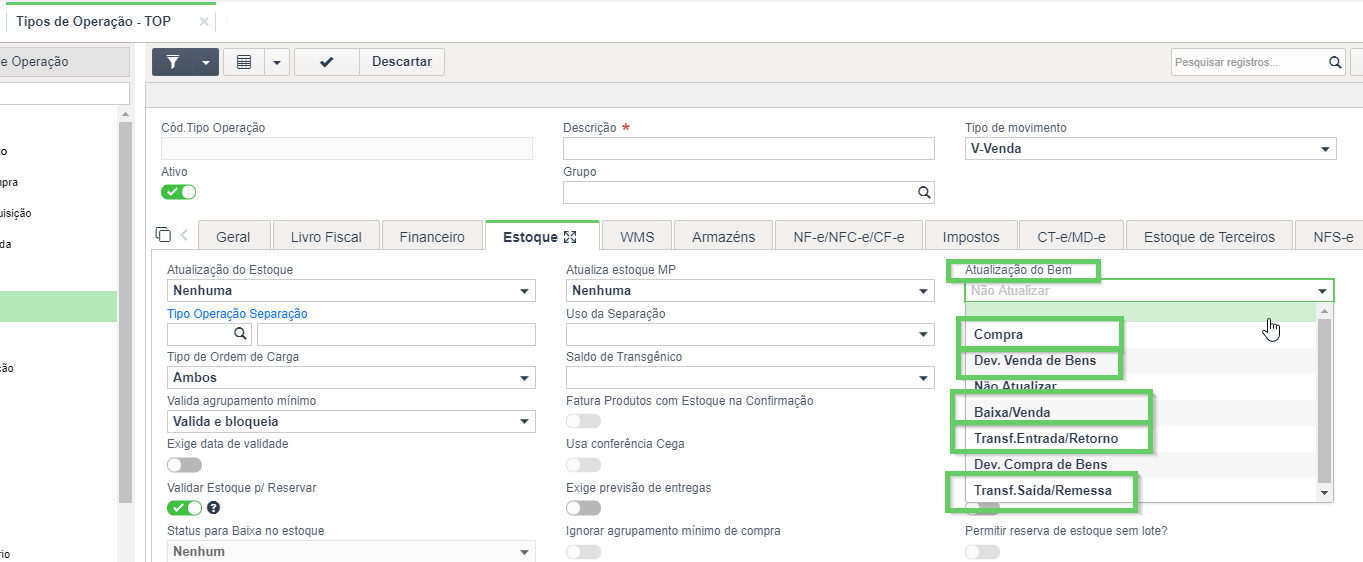Open the filter dropdown arrow

tap(205, 62)
